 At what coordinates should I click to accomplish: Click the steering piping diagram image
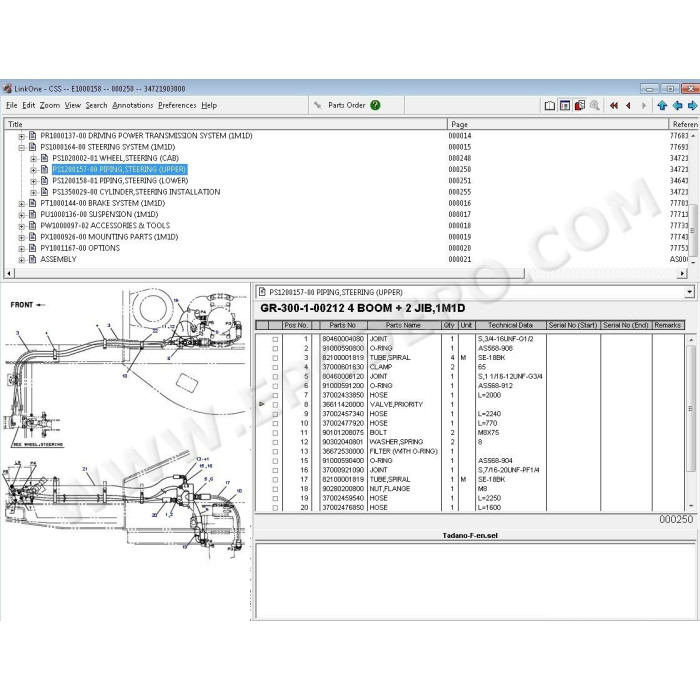click(125, 424)
